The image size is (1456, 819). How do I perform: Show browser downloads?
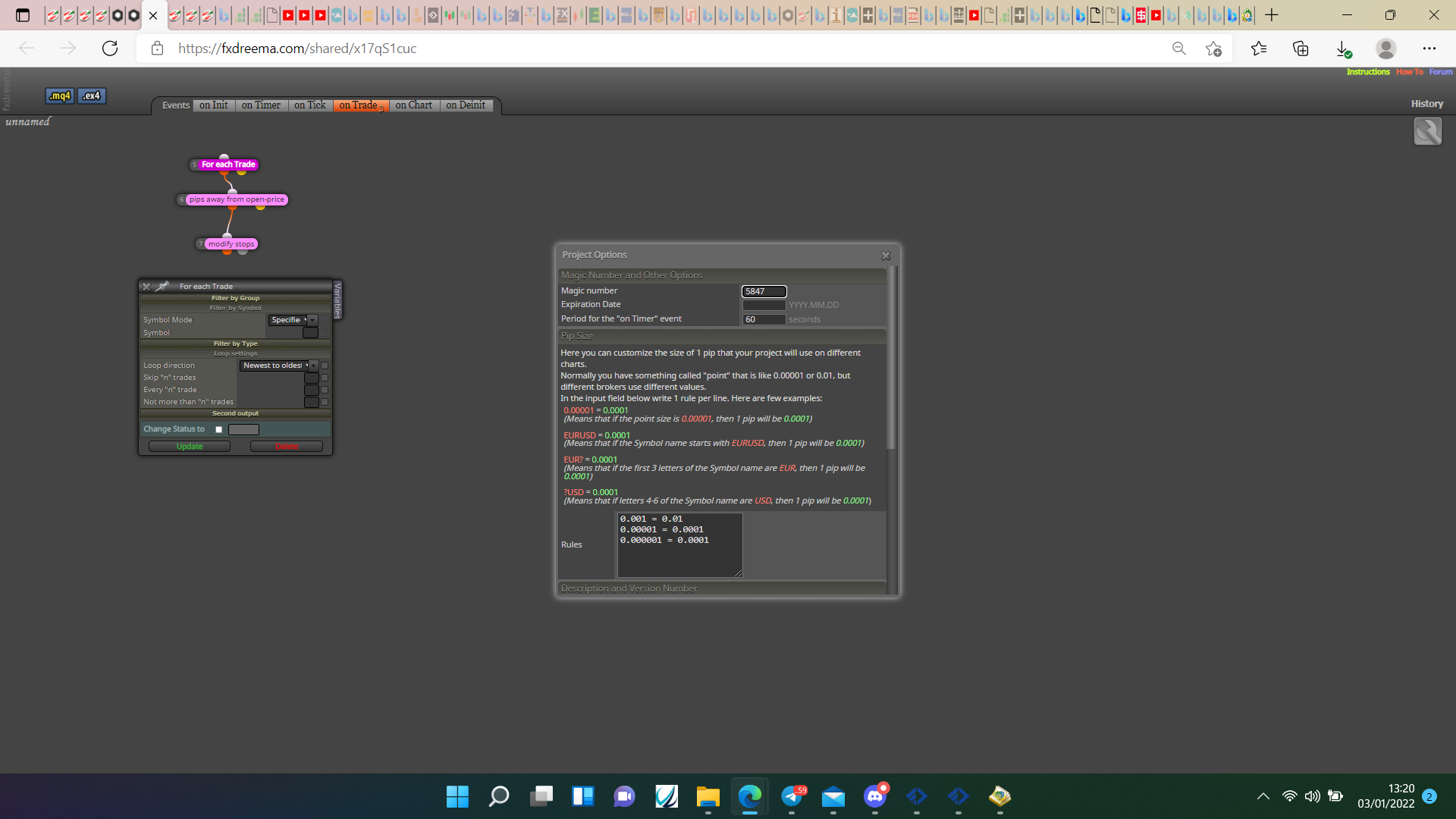(1343, 49)
